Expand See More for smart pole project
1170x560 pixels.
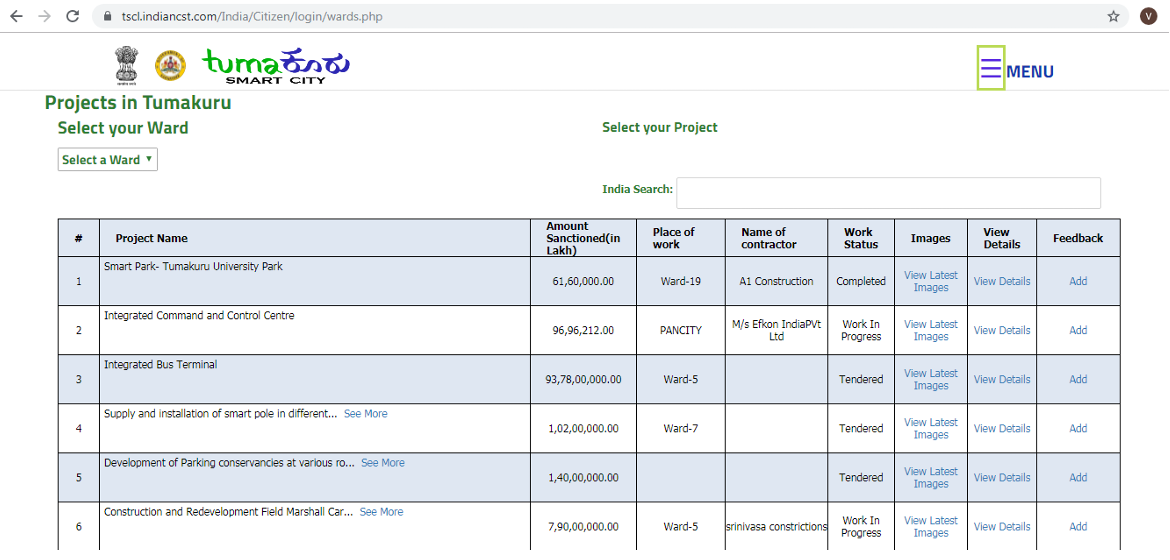pos(365,414)
